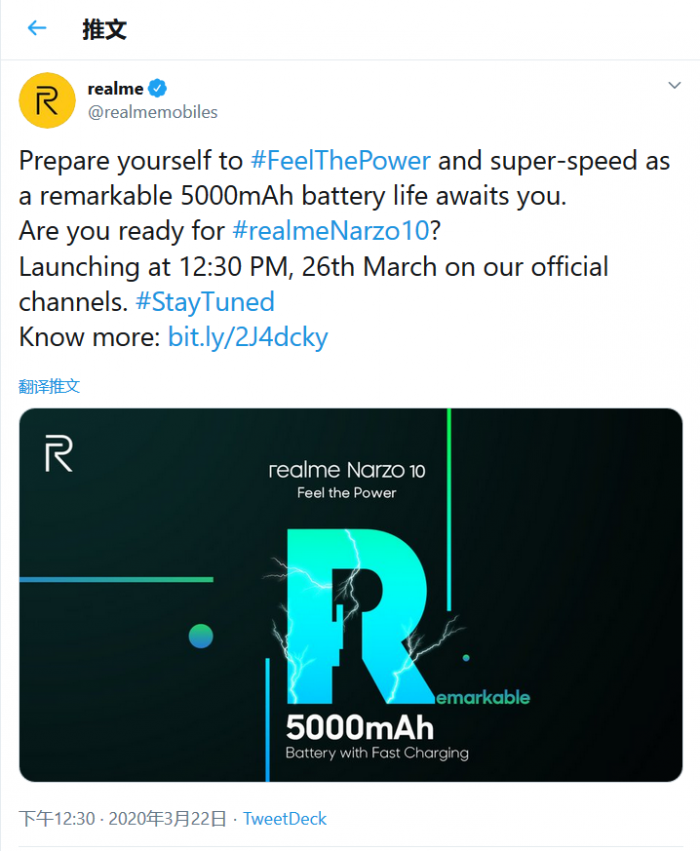700x851 pixels.
Task: Click the tweet timestamp 下午12:30
Action: coord(57,819)
